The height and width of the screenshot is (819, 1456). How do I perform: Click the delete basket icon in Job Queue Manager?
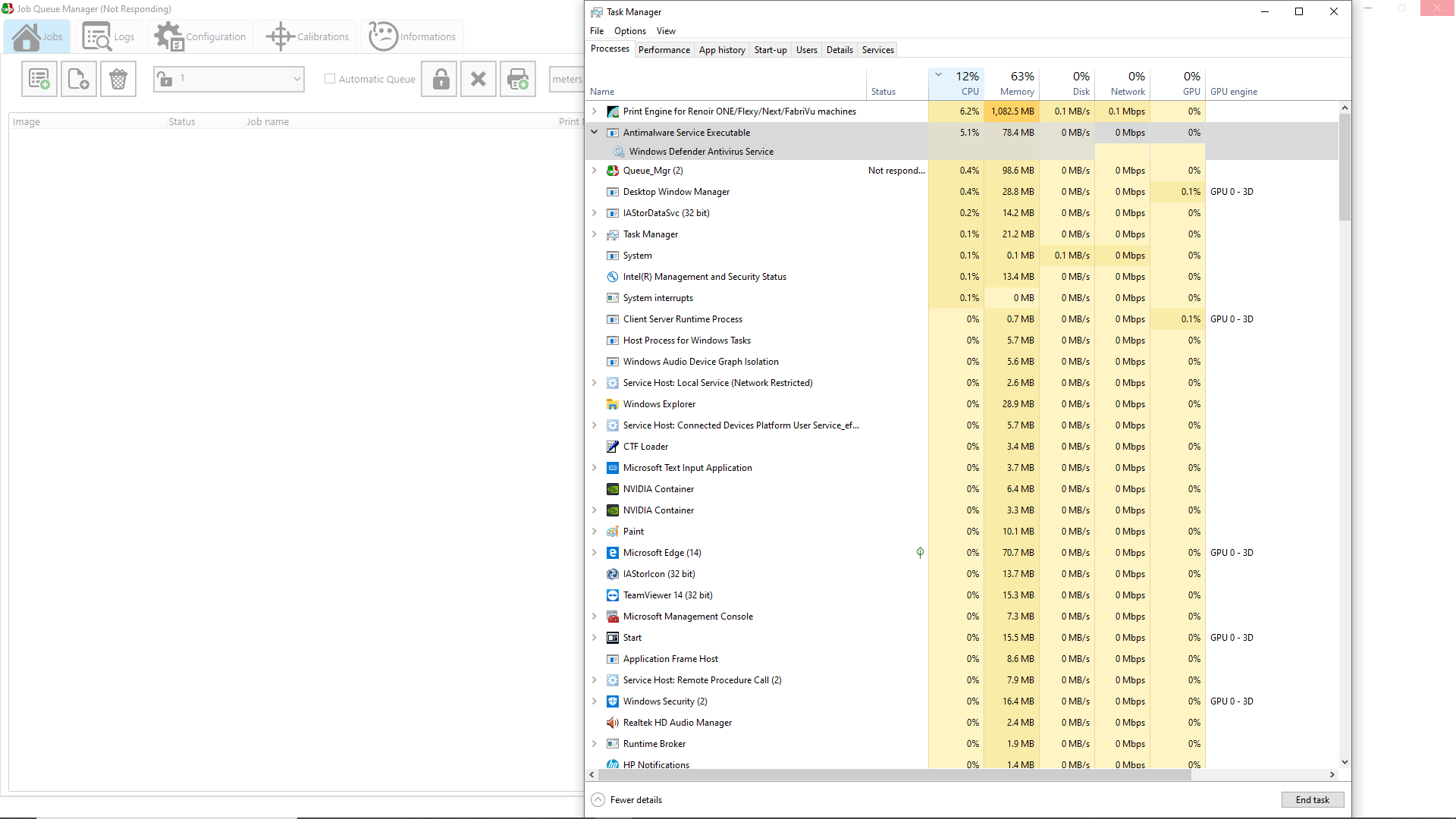tap(118, 79)
